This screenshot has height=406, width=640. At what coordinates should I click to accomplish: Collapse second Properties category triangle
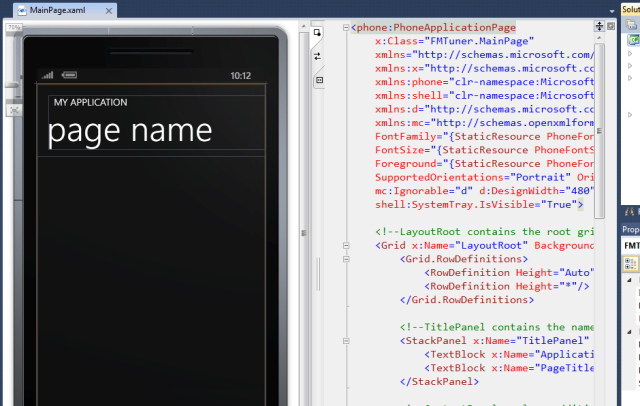coord(629,332)
